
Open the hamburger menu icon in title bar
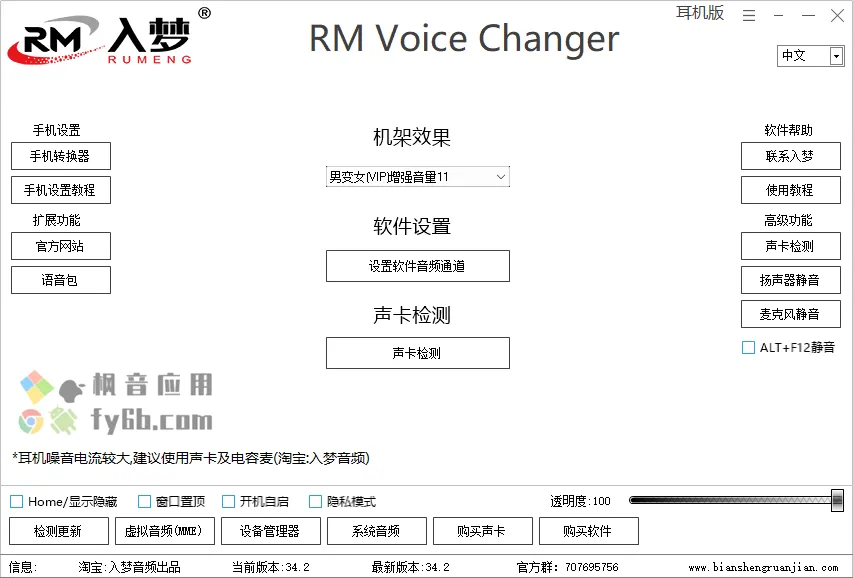pos(749,16)
